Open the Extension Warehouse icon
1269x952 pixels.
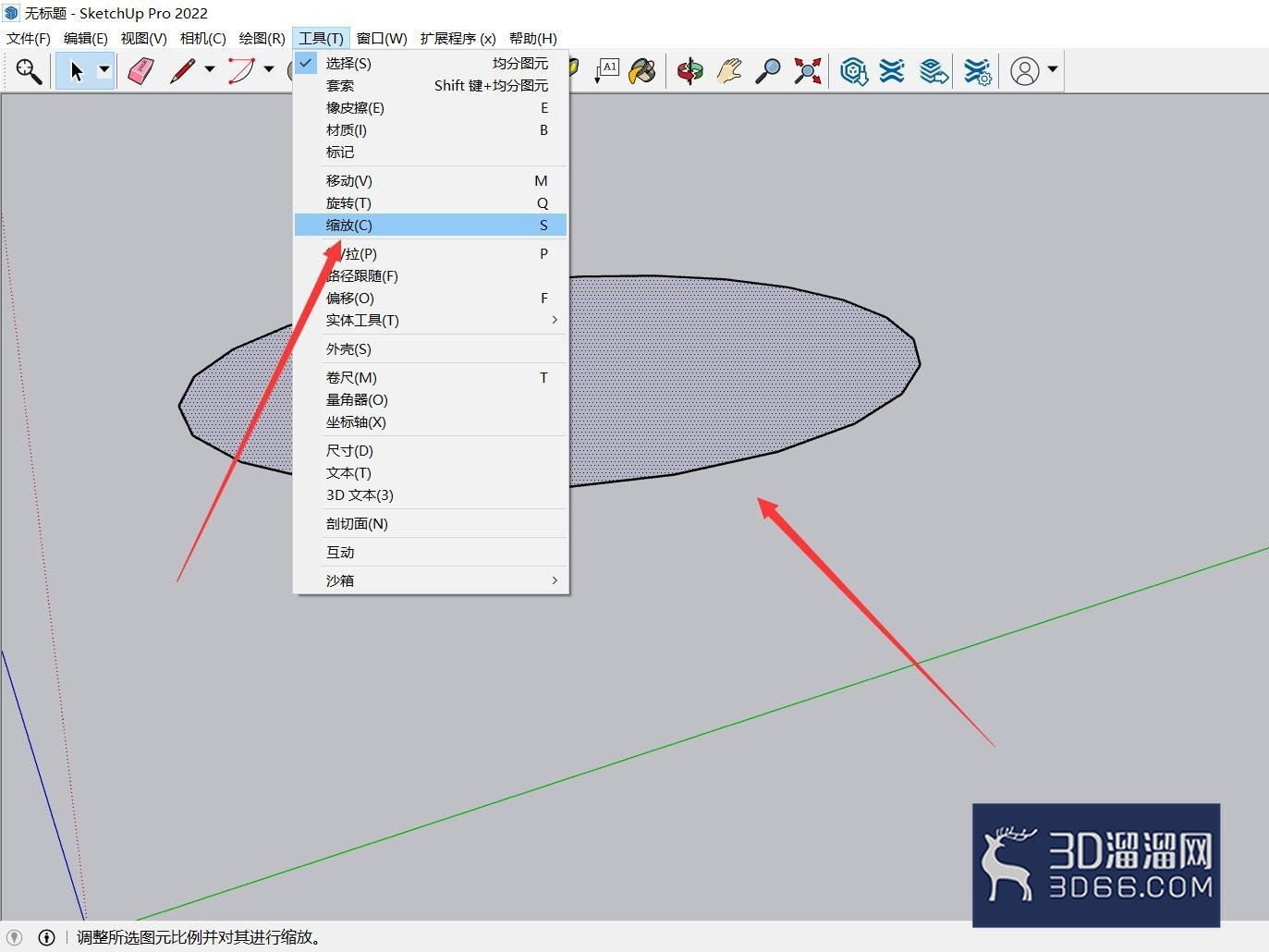tap(893, 71)
